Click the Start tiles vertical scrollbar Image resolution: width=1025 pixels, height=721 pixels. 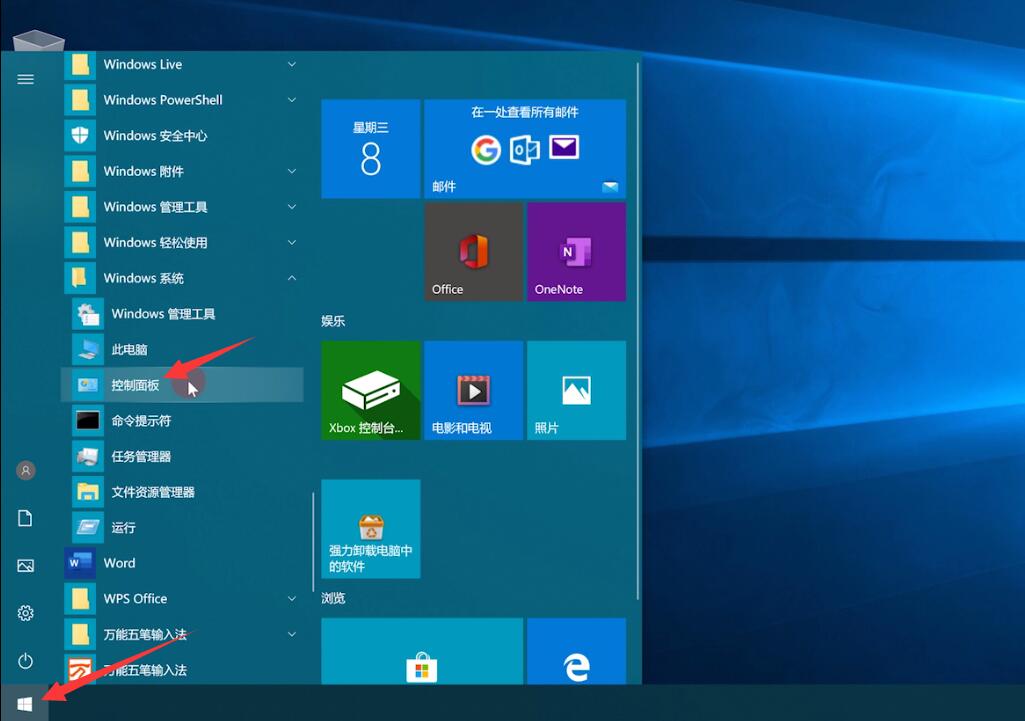coord(638,330)
